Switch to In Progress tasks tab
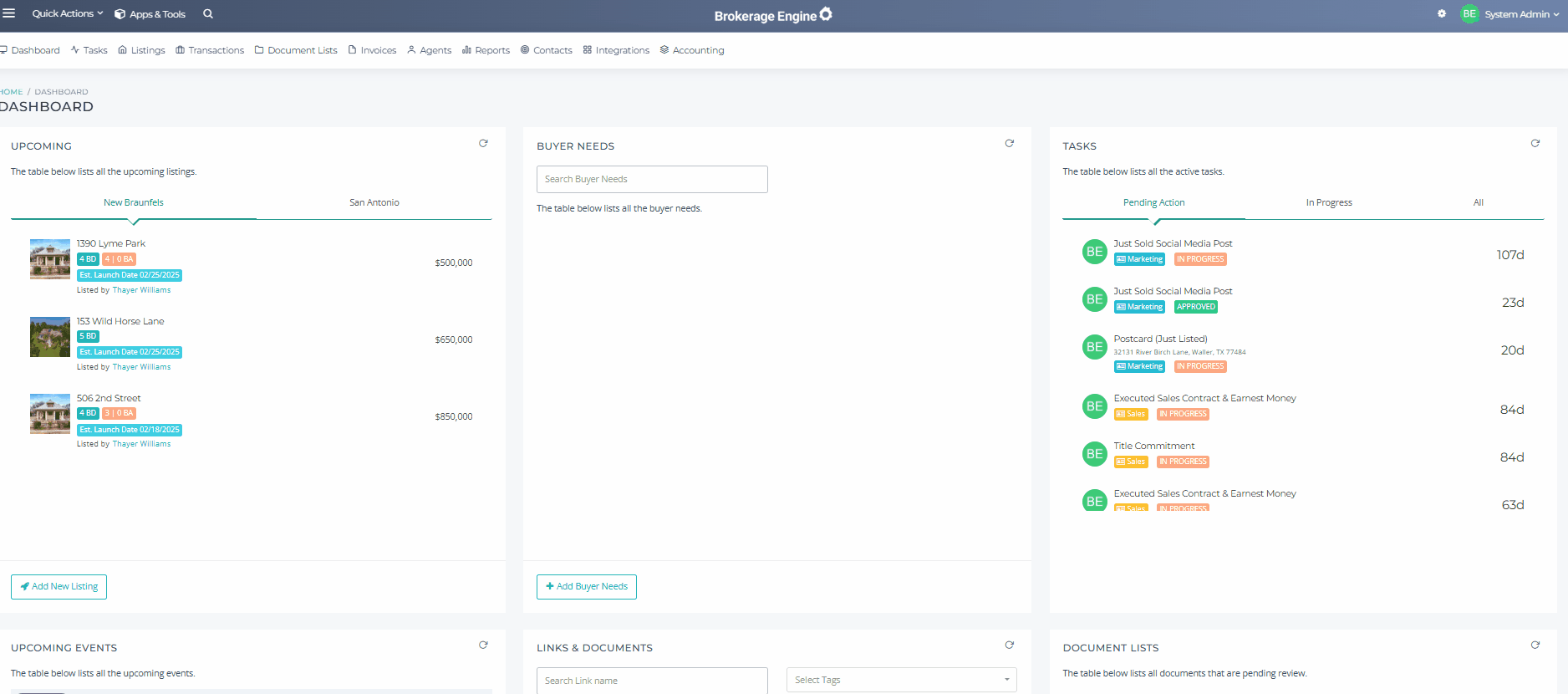The width and height of the screenshot is (1568, 694). (1329, 202)
